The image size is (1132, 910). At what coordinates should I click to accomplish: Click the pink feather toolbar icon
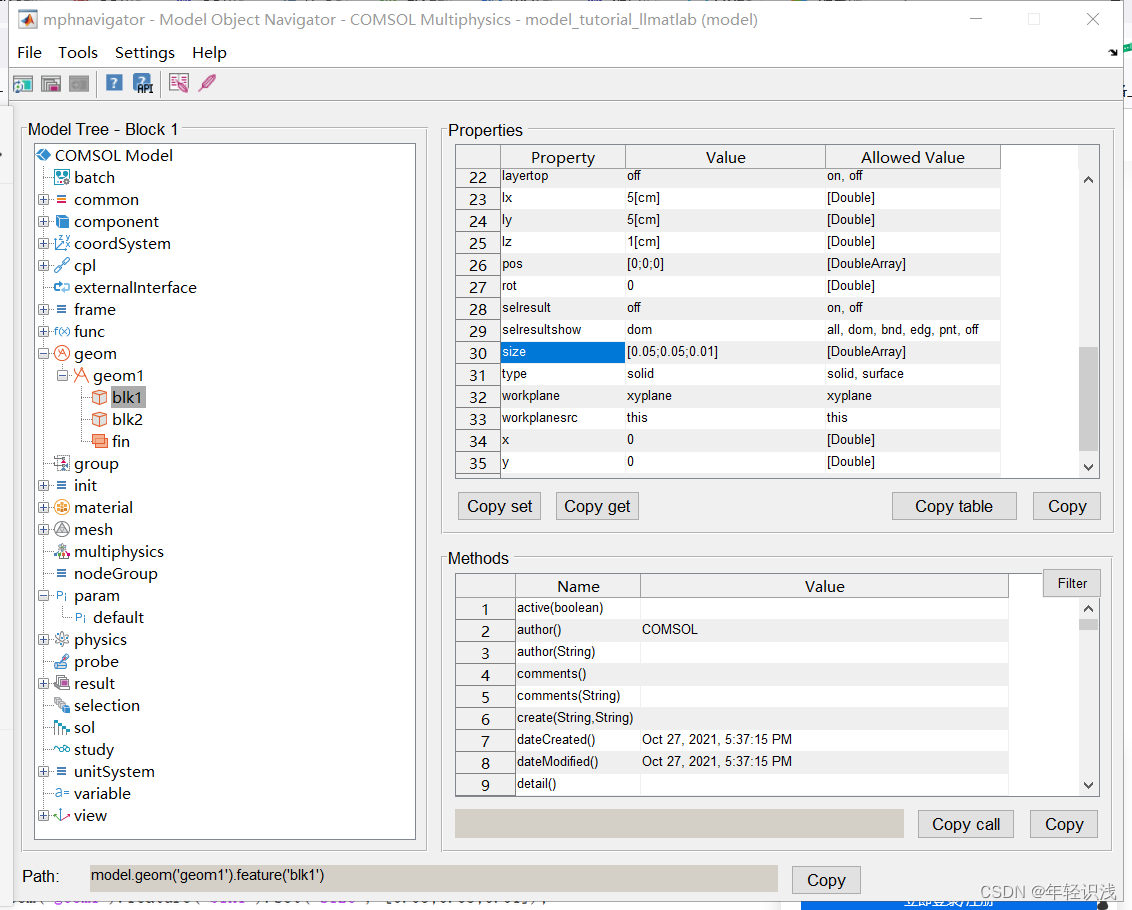pos(207,83)
